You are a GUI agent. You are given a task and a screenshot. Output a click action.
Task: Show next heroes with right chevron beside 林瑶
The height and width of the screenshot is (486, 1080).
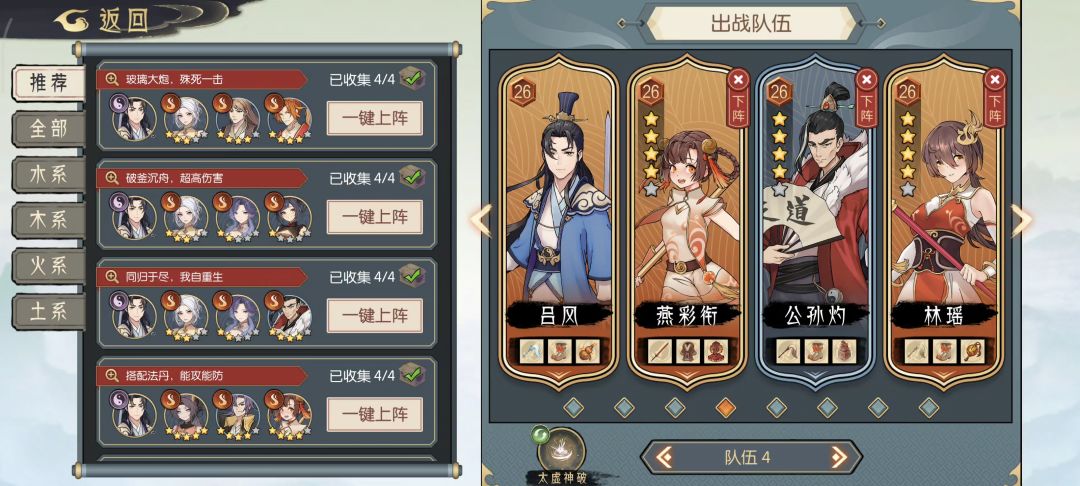pyautogui.click(x=1021, y=221)
